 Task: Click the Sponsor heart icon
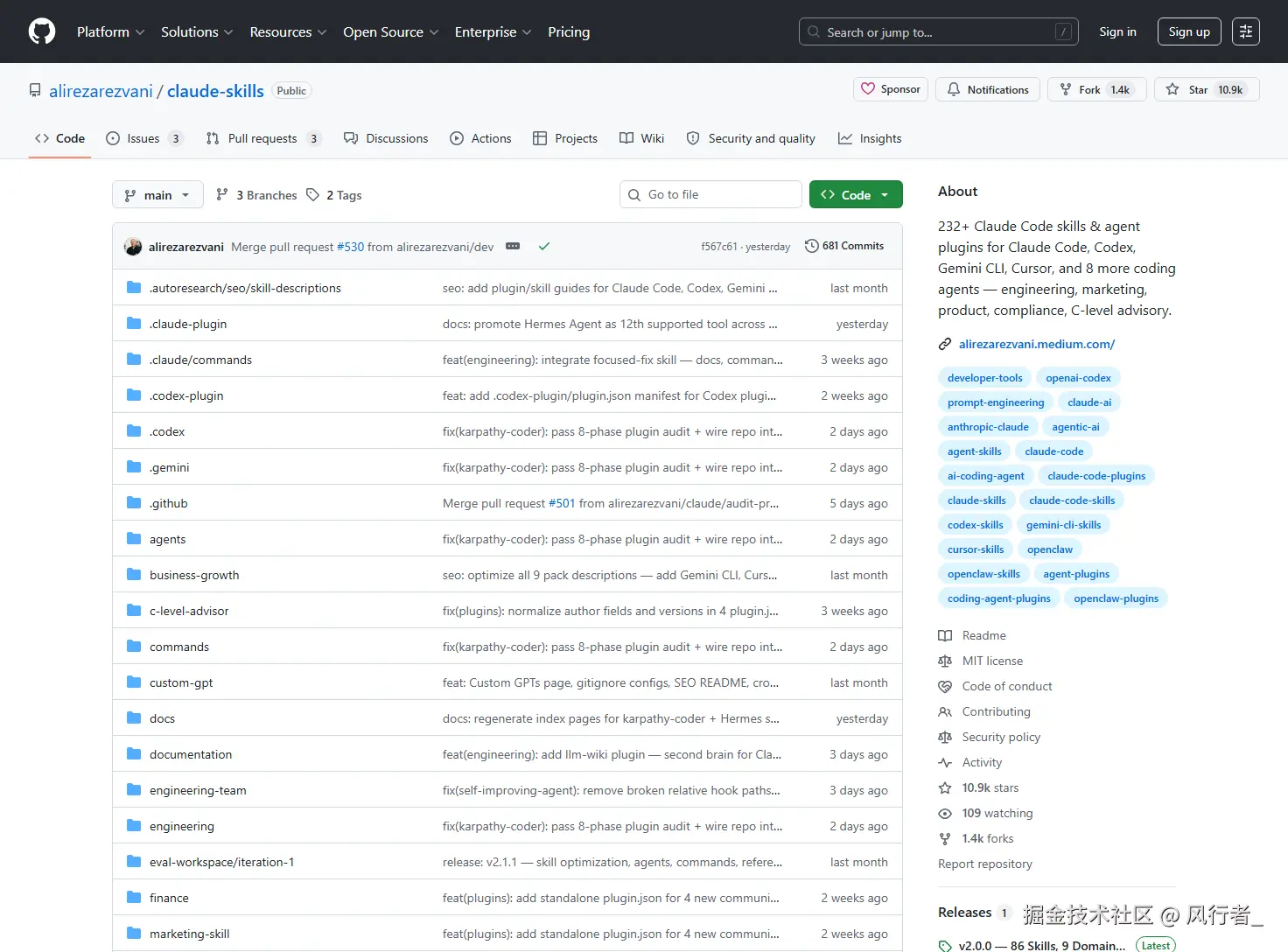(x=868, y=89)
